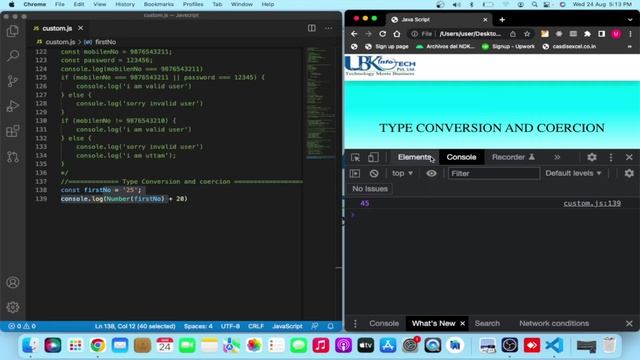The height and width of the screenshot is (360, 640).
Task: Change end of line CRLF
Action: click(x=256, y=326)
